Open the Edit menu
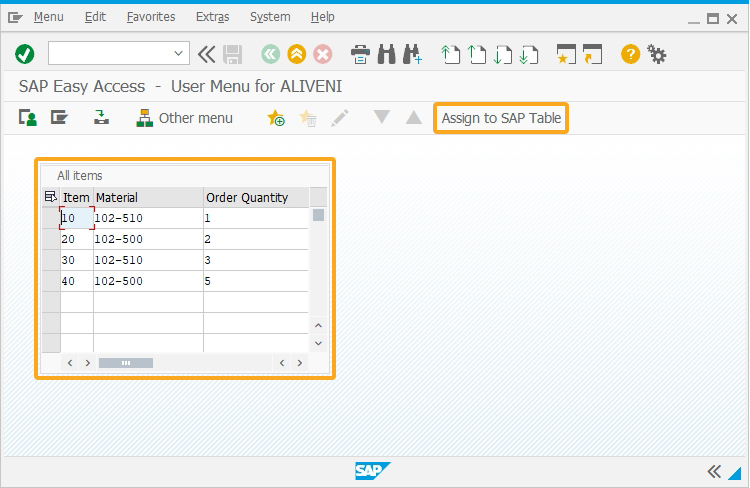Image resolution: width=750 pixels, height=488 pixels. point(95,17)
